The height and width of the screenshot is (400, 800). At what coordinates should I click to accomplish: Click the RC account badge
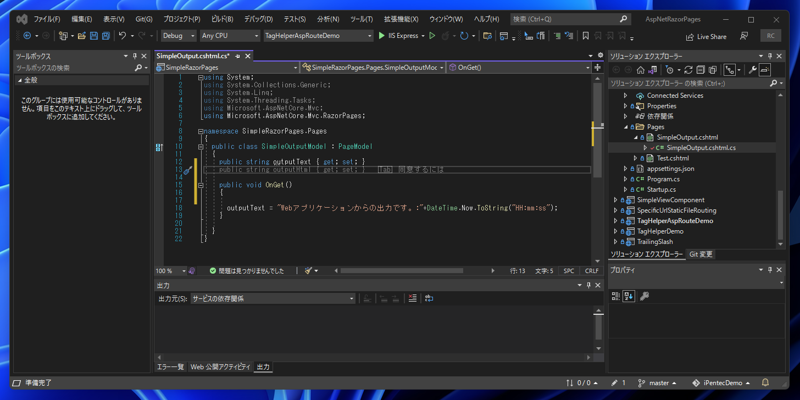click(770, 36)
